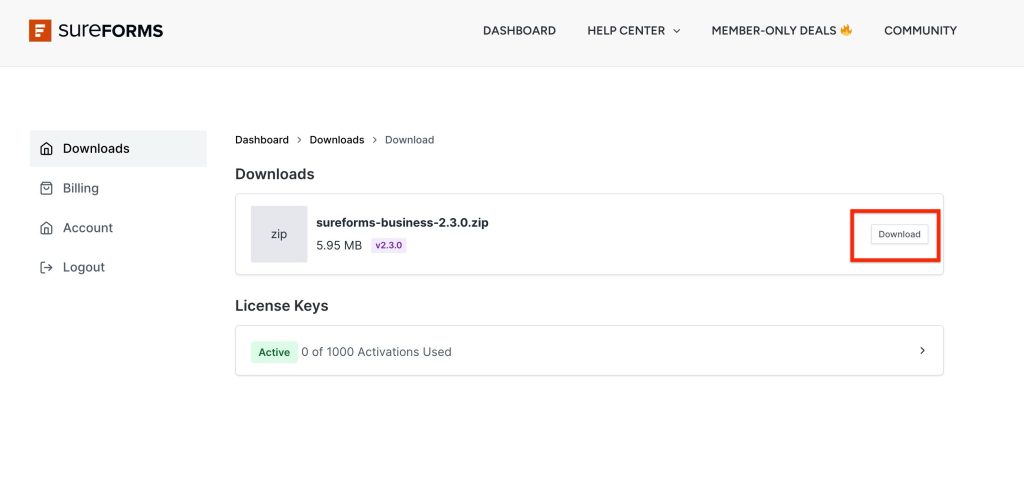Go to Downloads via the breadcrumb link
The width and height of the screenshot is (1024, 488).
coord(337,140)
